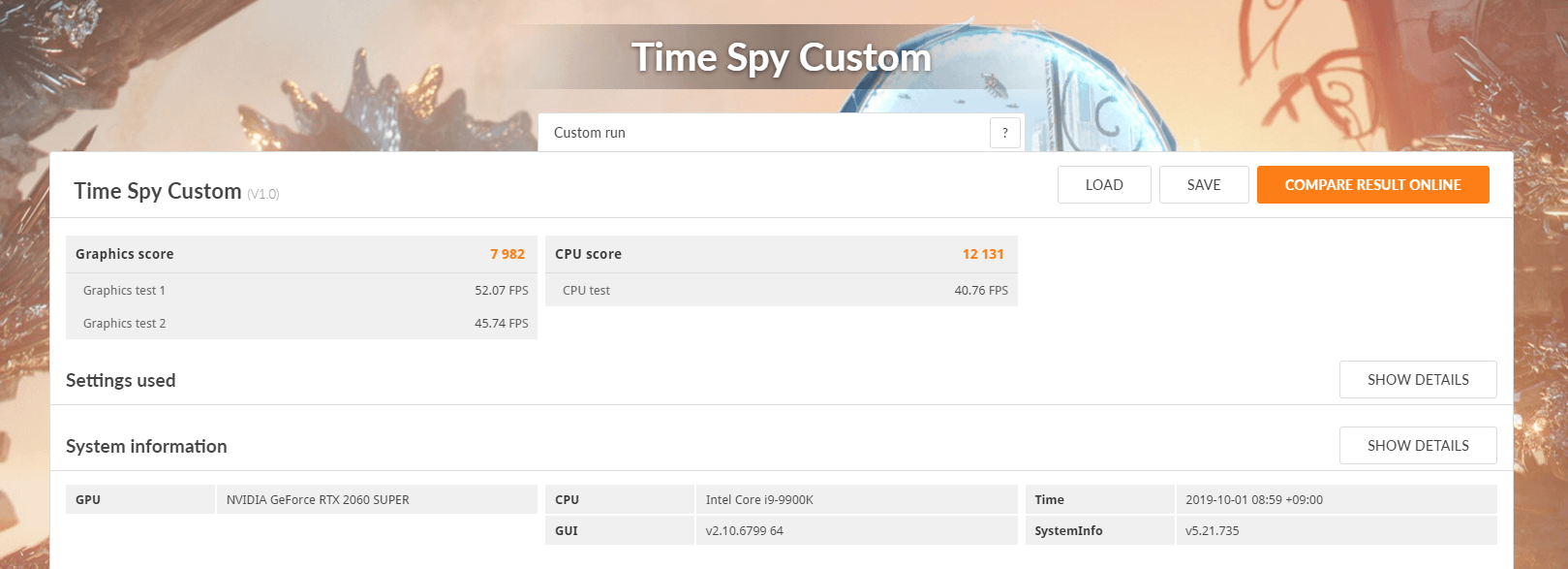Show details for Settings used
Screen dimensions: 1568x569
point(1417,380)
